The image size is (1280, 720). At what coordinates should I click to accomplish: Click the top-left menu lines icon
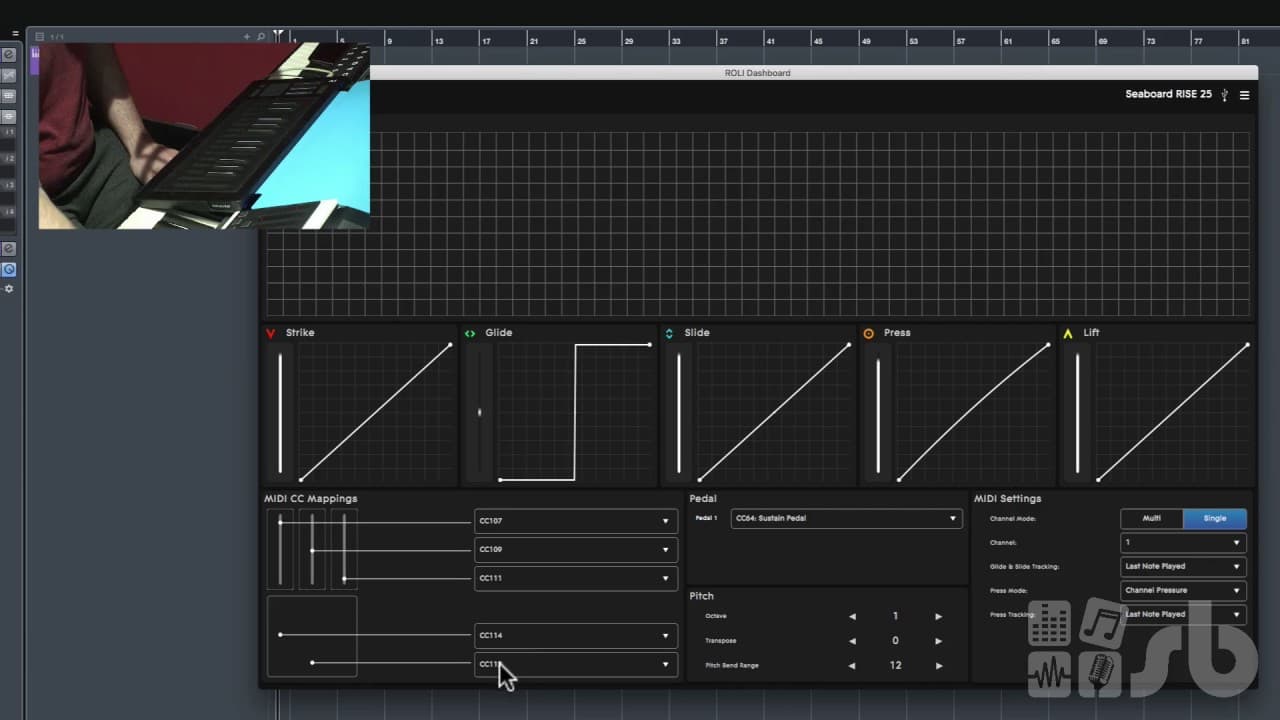15,34
